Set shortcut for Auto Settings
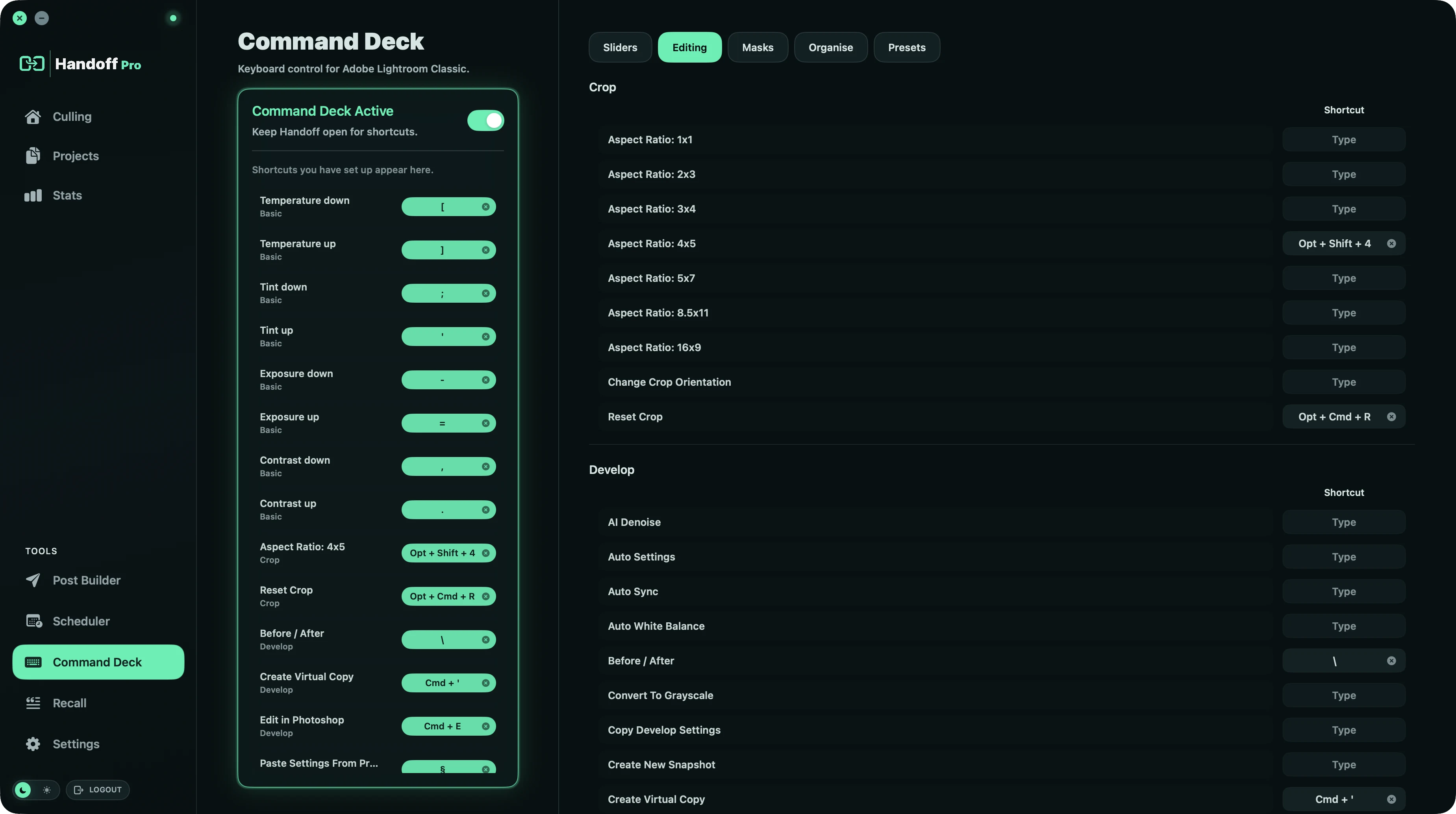This screenshot has height=814, width=1456. coord(1343,557)
